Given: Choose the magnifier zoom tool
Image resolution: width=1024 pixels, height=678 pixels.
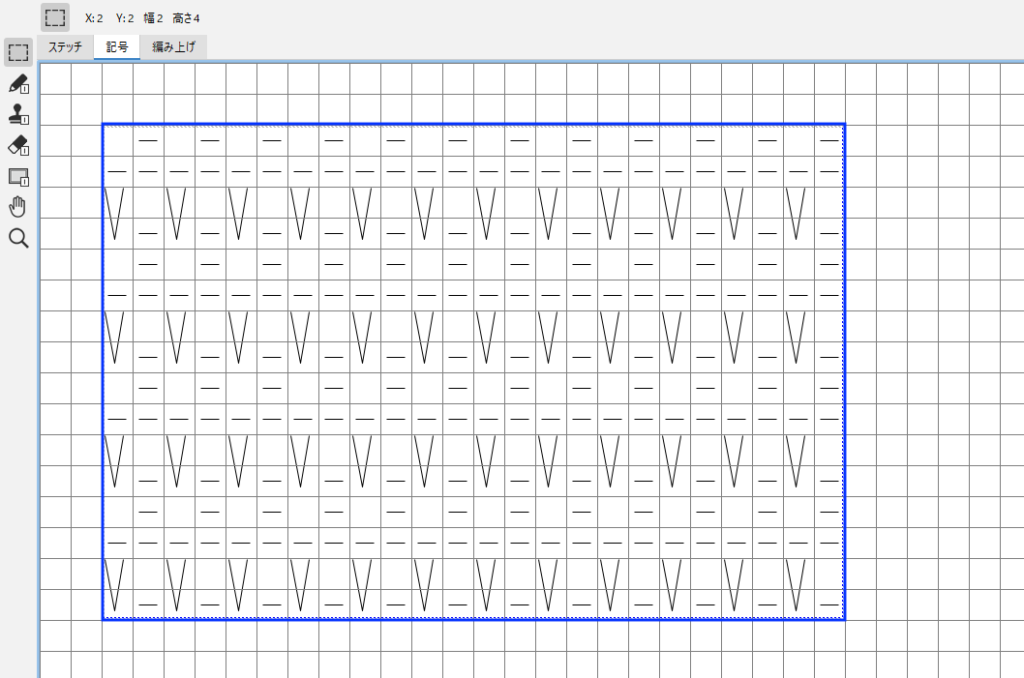Looking at the screenshot, I should click(x=18, y=238).
